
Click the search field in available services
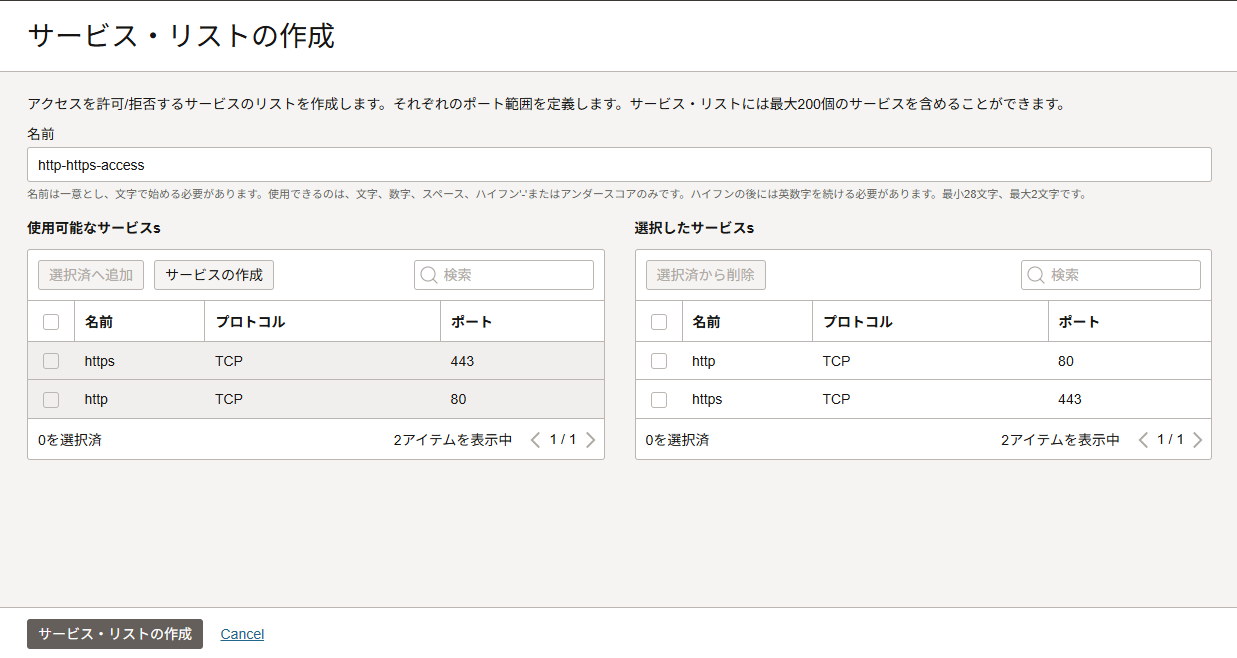[515, 275]
